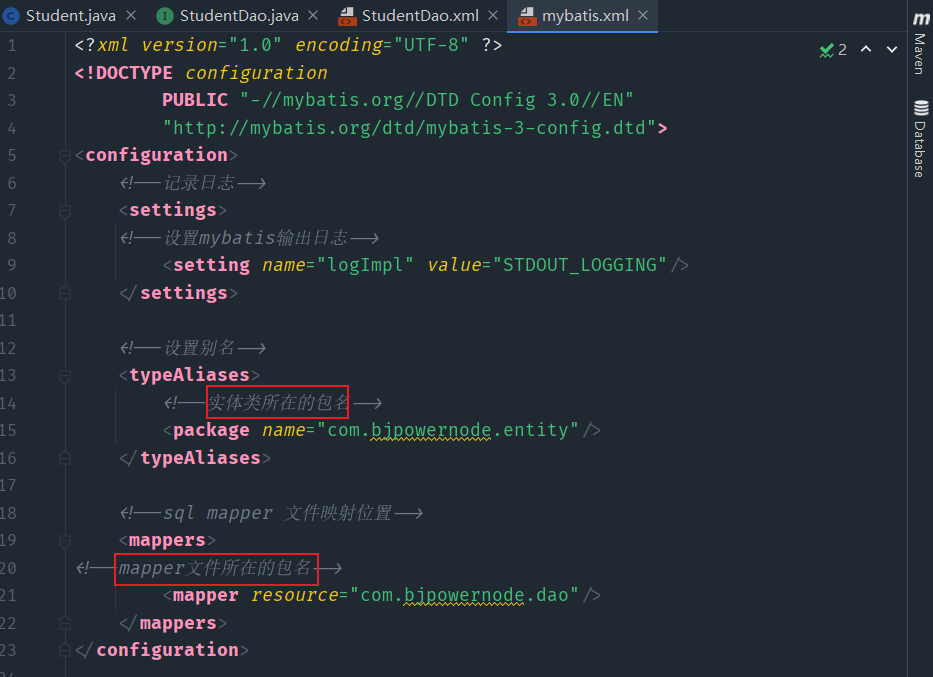933x677 pixels.
Task: Click the "STDOUT_LOGGING" value text
Action: click(x=580, y=265)
